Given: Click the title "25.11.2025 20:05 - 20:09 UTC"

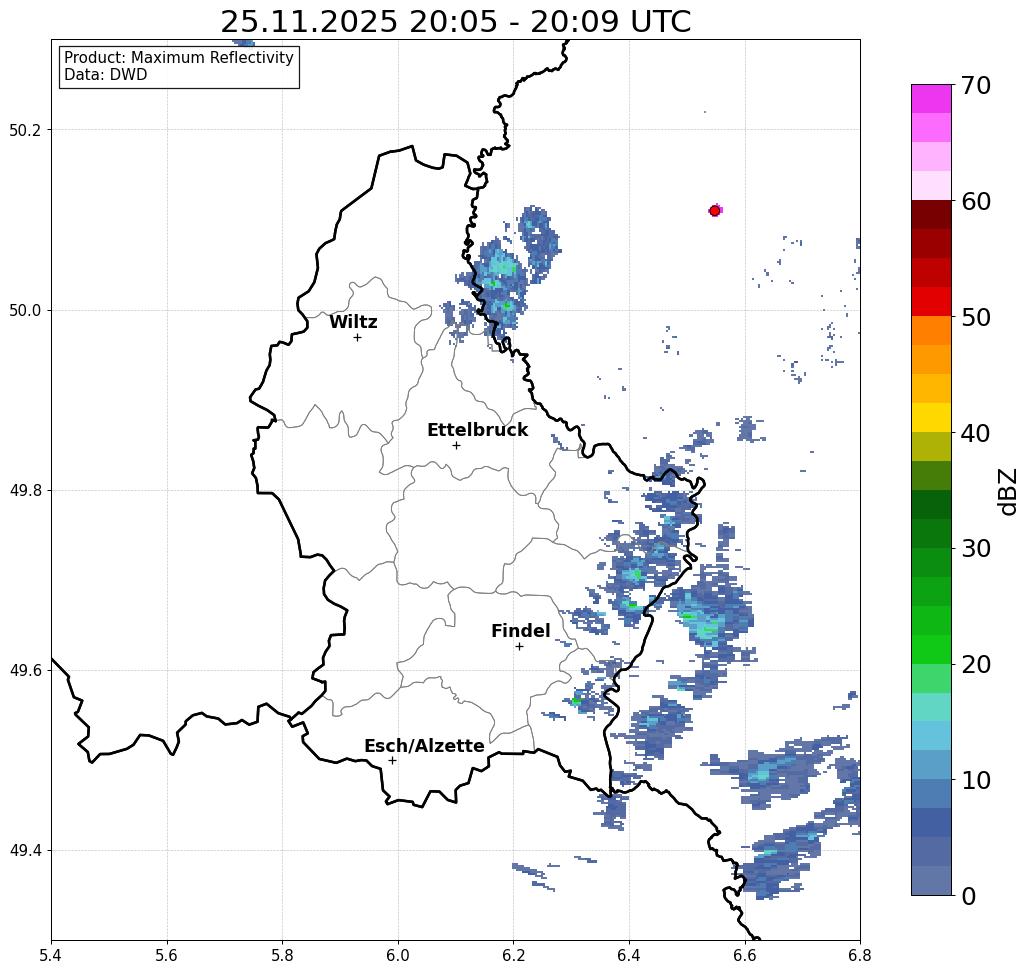Looking at the screenshot, I should tap(455, 22).
